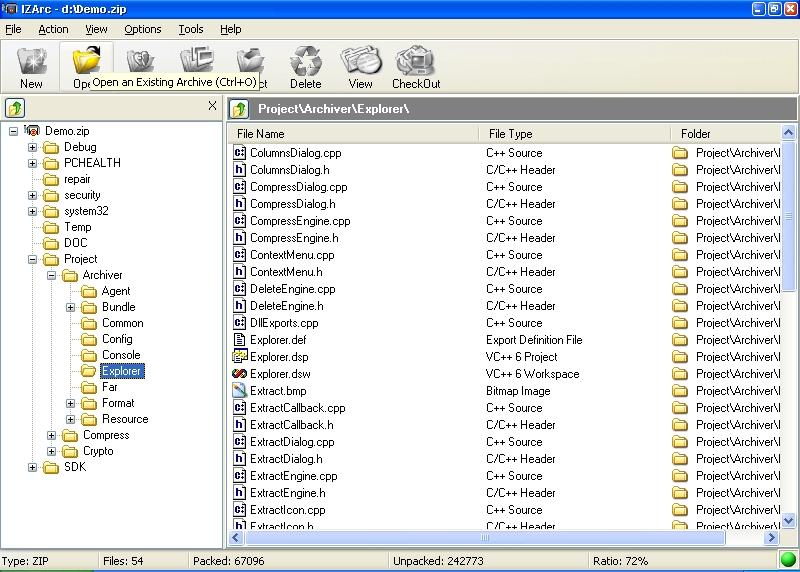Expand the Debug folder node
Screen dimensions: 800x572
tap(32, 147)
